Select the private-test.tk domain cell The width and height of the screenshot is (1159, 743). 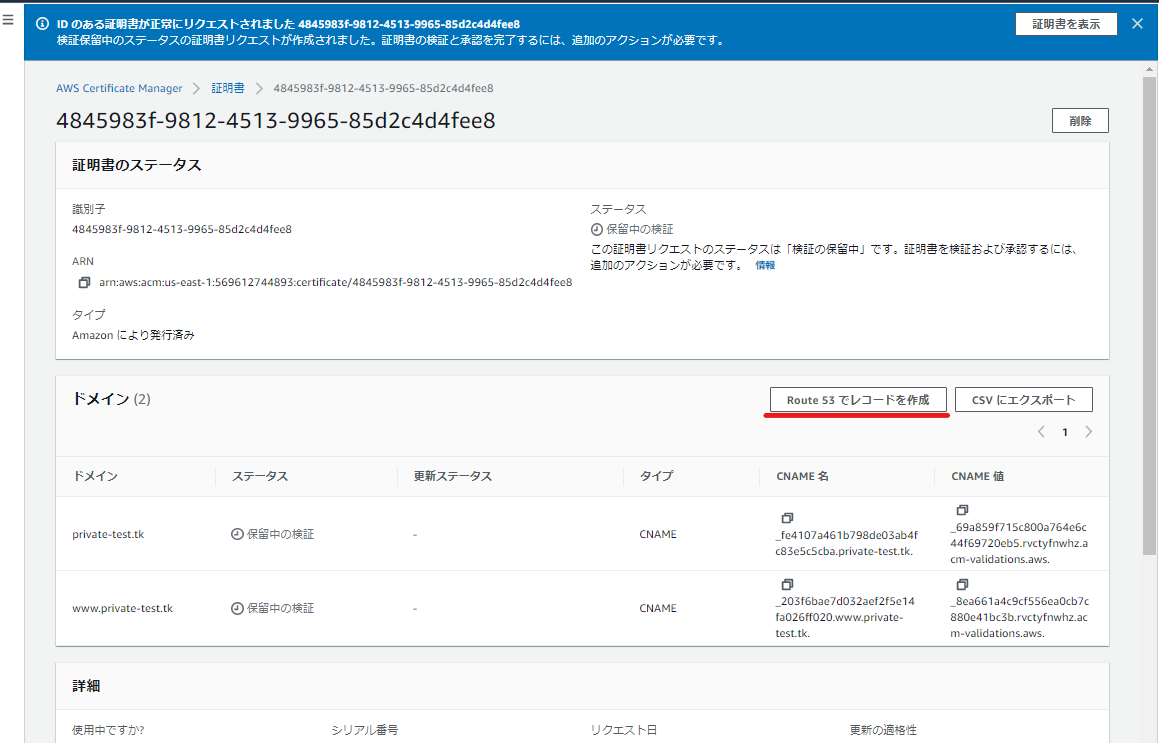(108, 534)
